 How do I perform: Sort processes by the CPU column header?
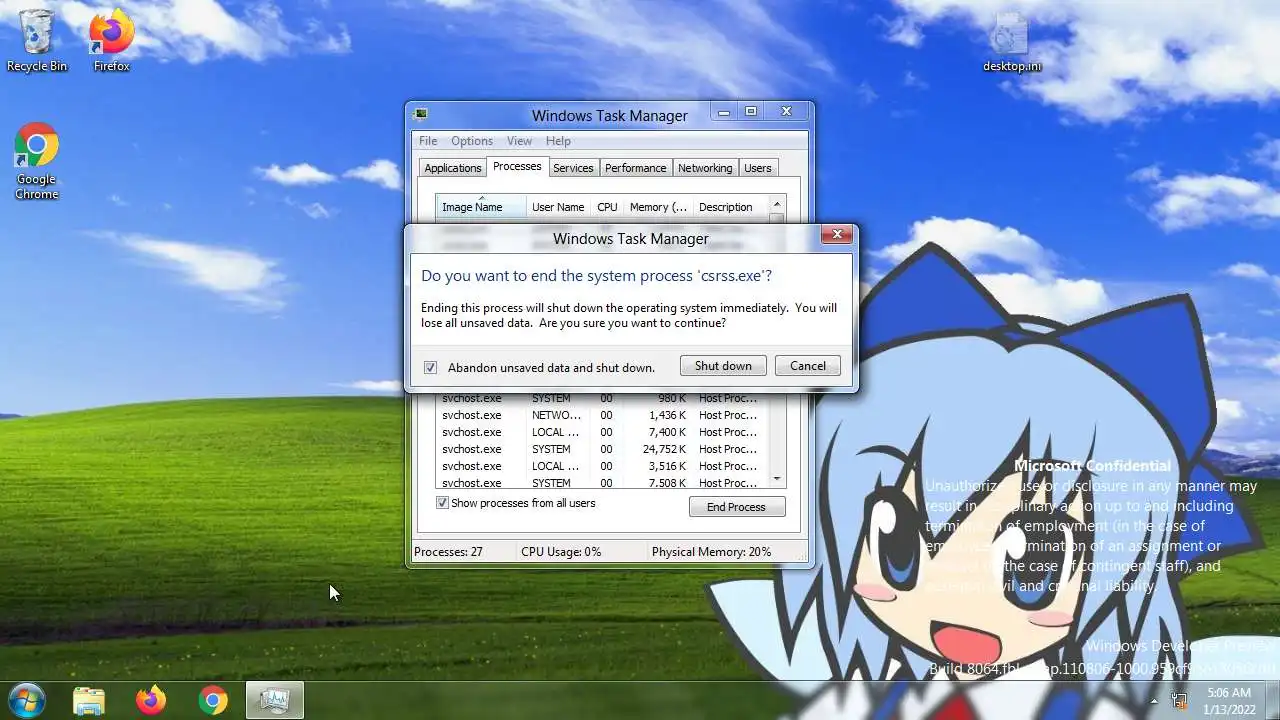click(607, 207)
